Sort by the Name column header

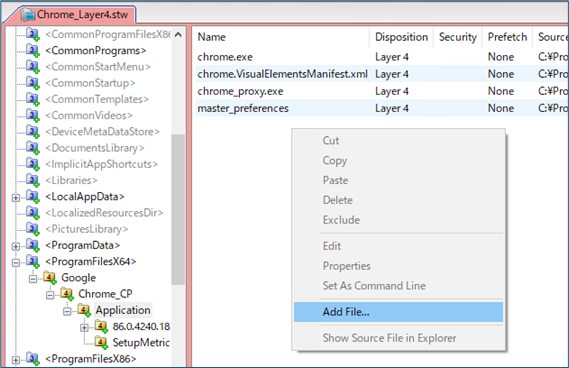tap(282, 37)
